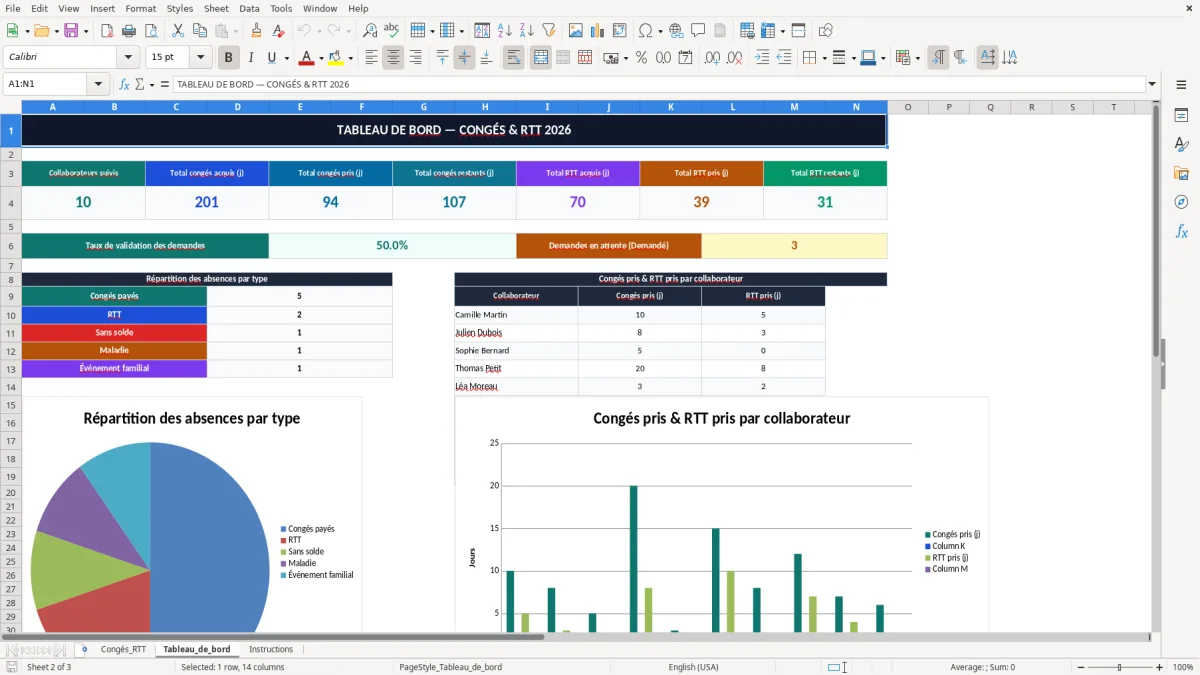The image size is (1200, 675).
Task: Open the Data menu
Action: tap(249, 8)
